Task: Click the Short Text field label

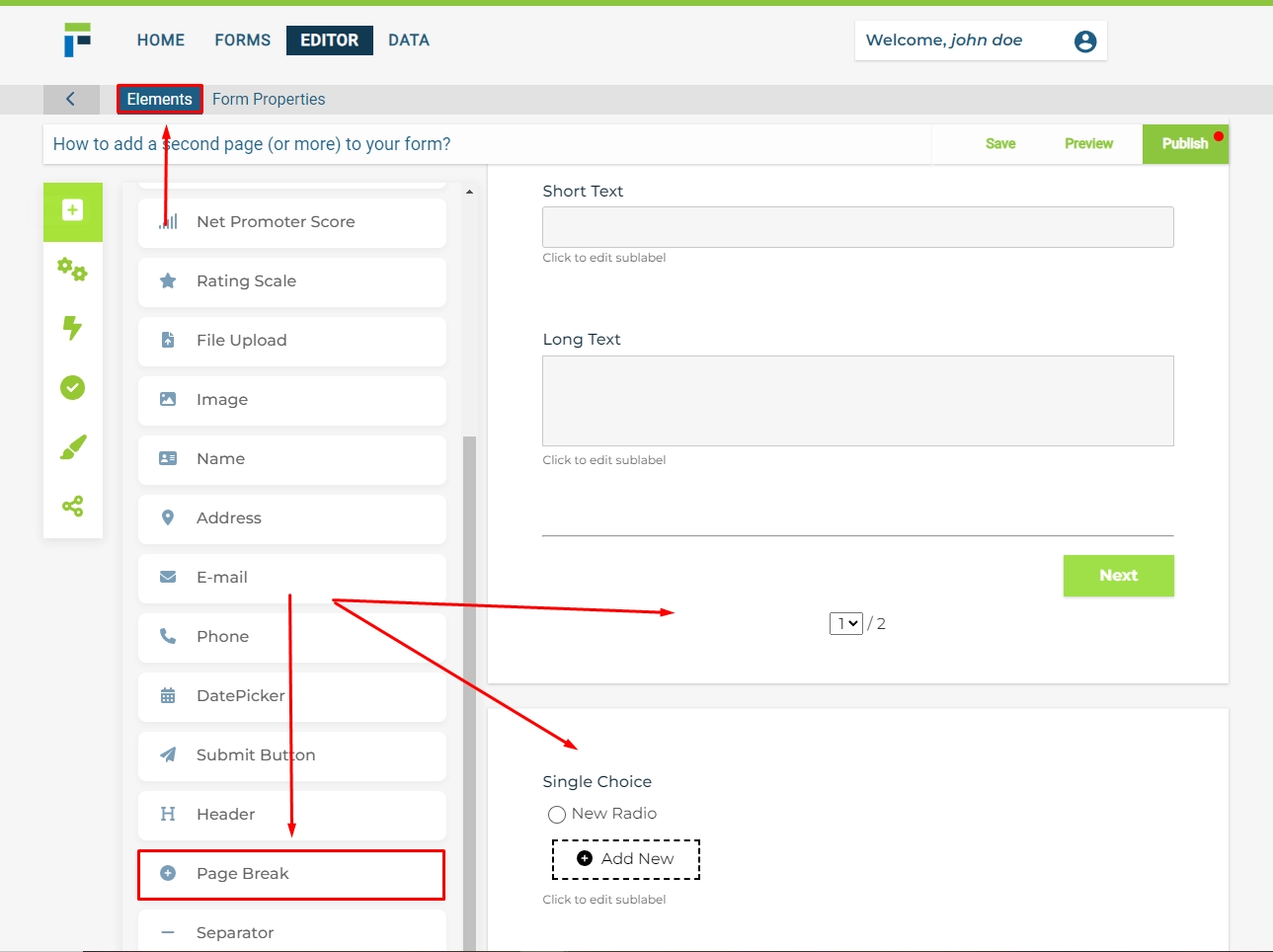Action: point(583,192)
